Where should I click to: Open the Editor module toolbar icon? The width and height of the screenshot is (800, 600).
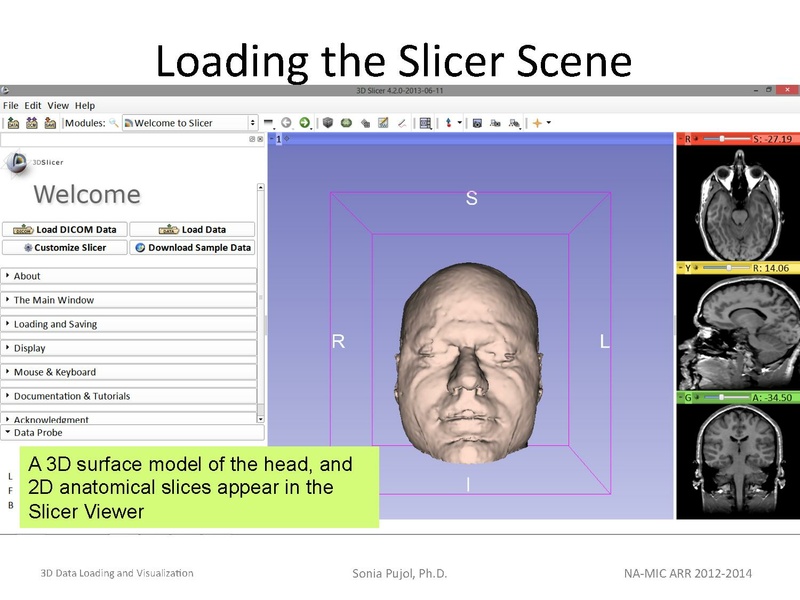[383, 123]
